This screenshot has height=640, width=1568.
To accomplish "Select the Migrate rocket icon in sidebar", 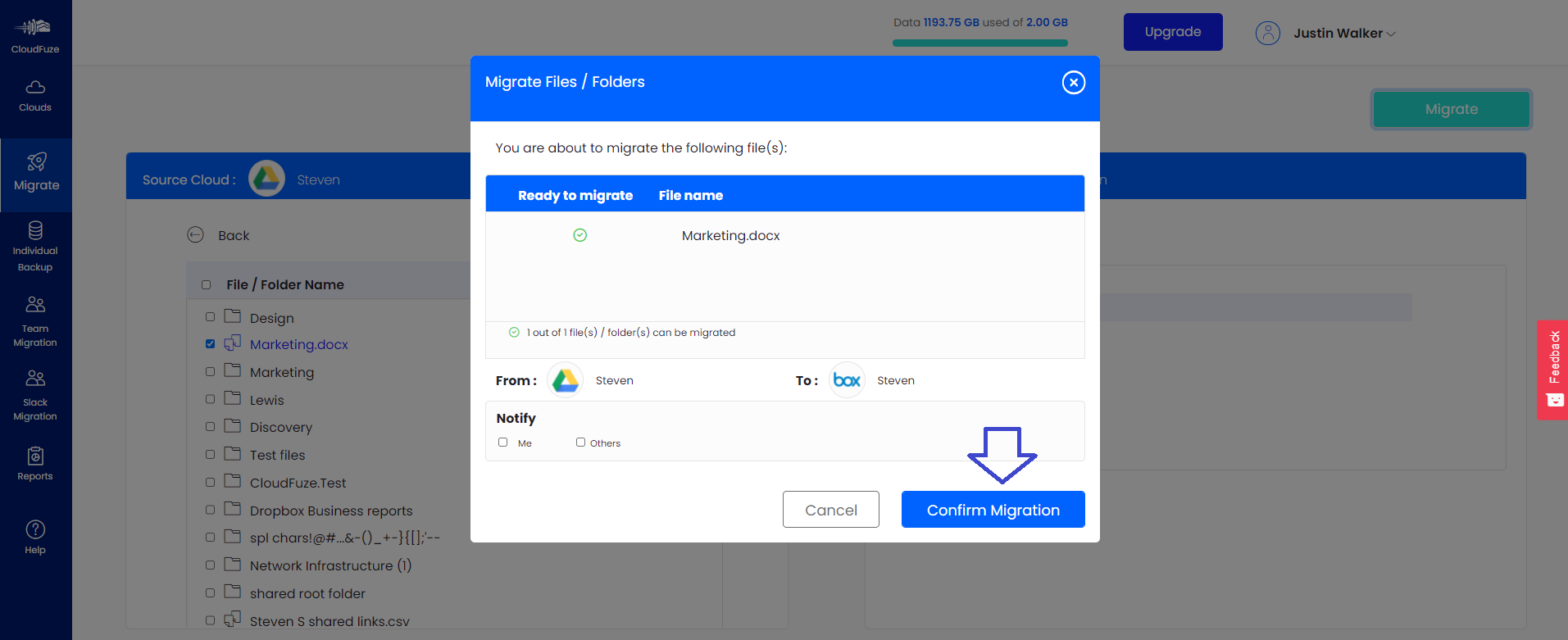I will [37, 161].
